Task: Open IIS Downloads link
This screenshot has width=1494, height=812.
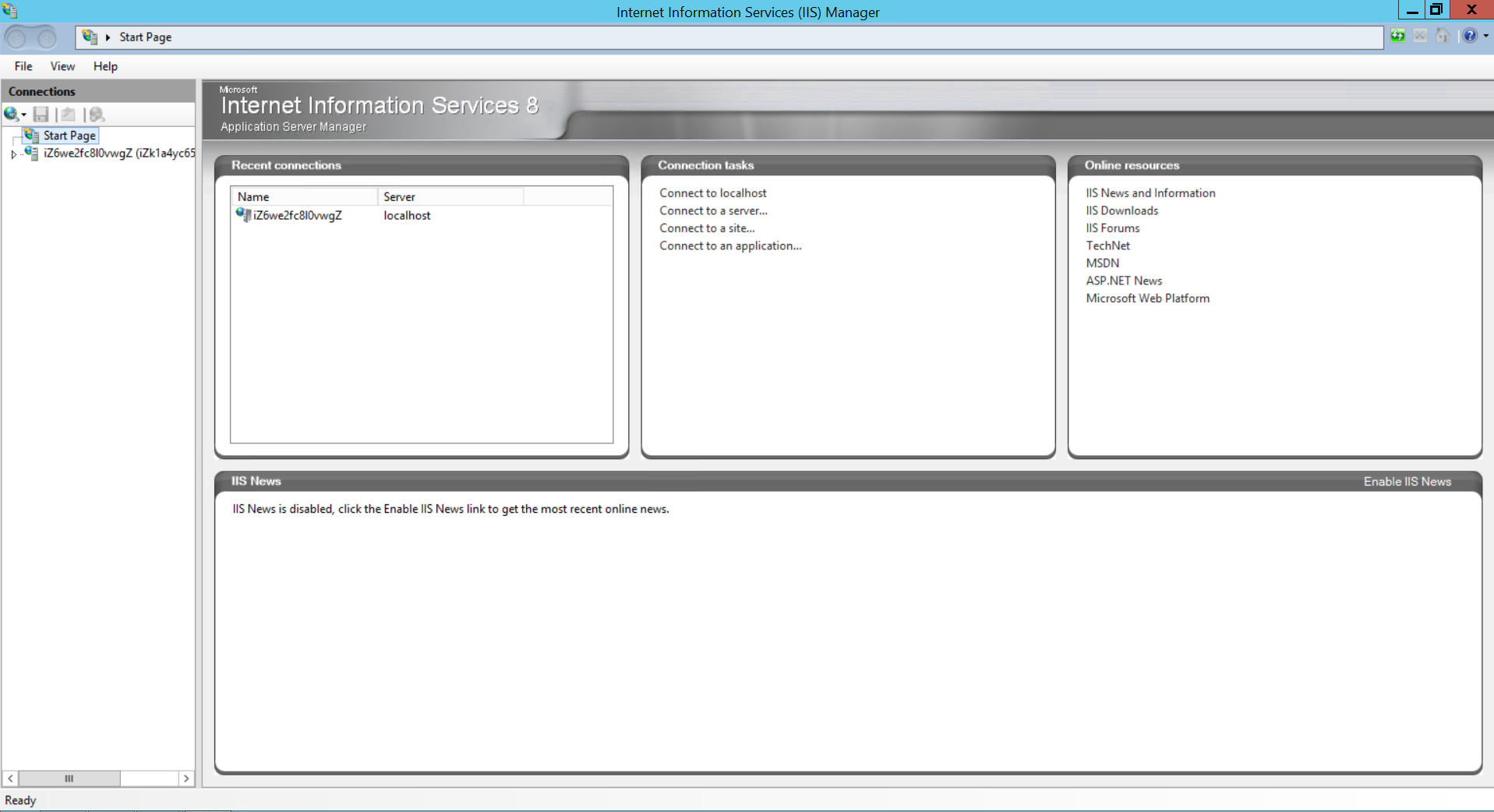Action: (x=1121, y=211)
